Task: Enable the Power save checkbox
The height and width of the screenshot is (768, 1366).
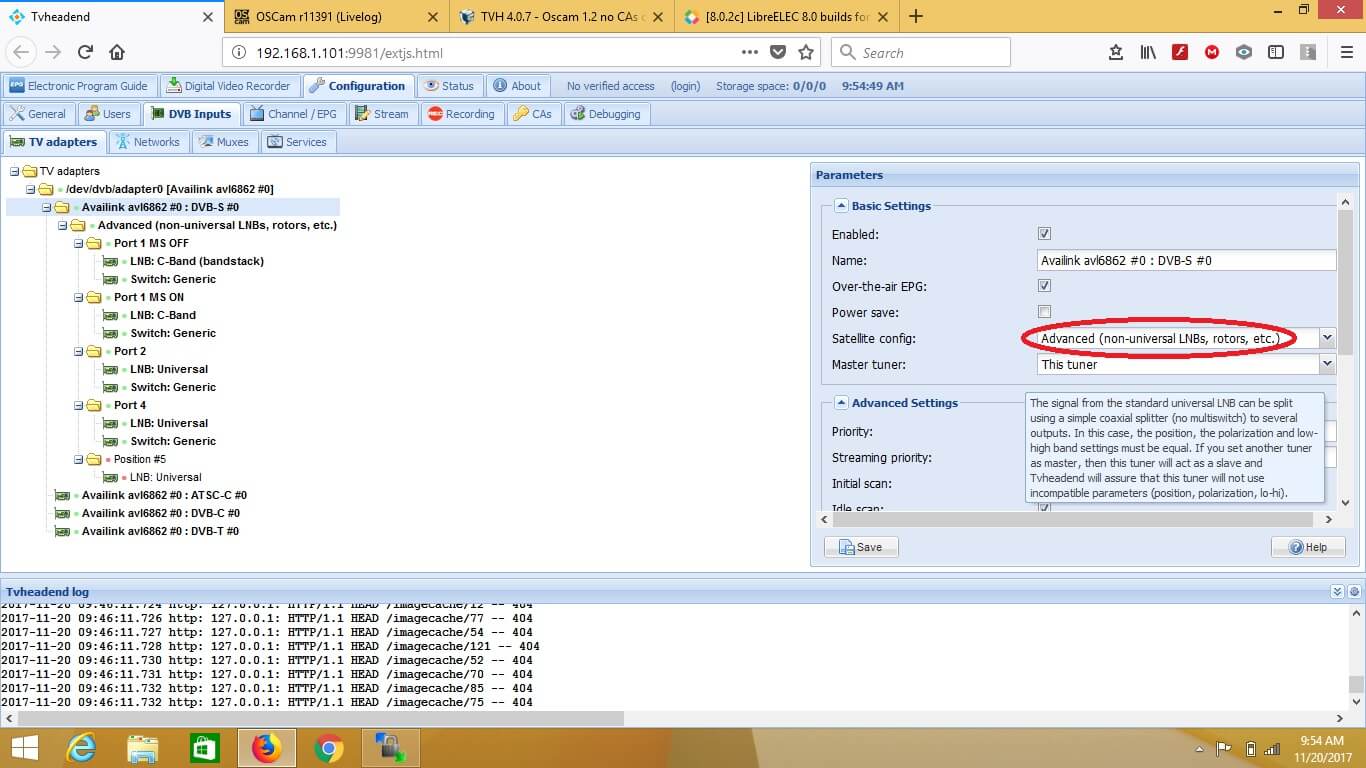Action: tap(1044, 312)
